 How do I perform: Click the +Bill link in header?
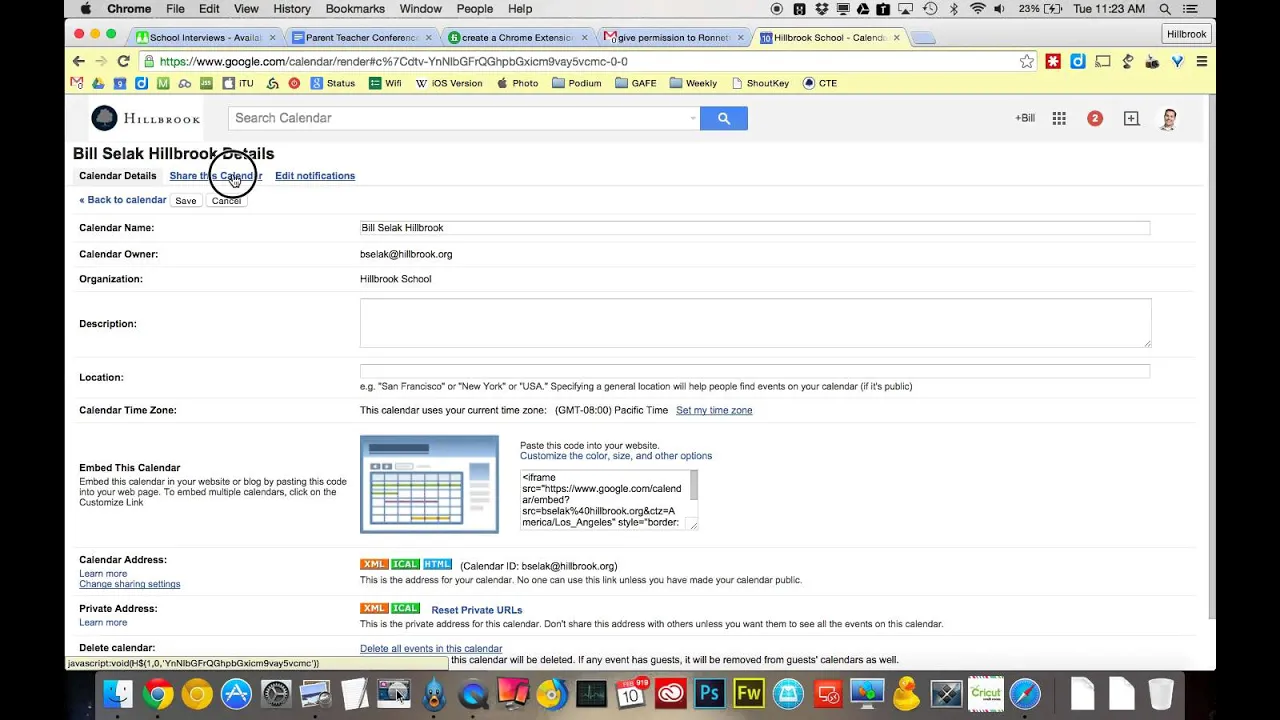pos(1025,118)
